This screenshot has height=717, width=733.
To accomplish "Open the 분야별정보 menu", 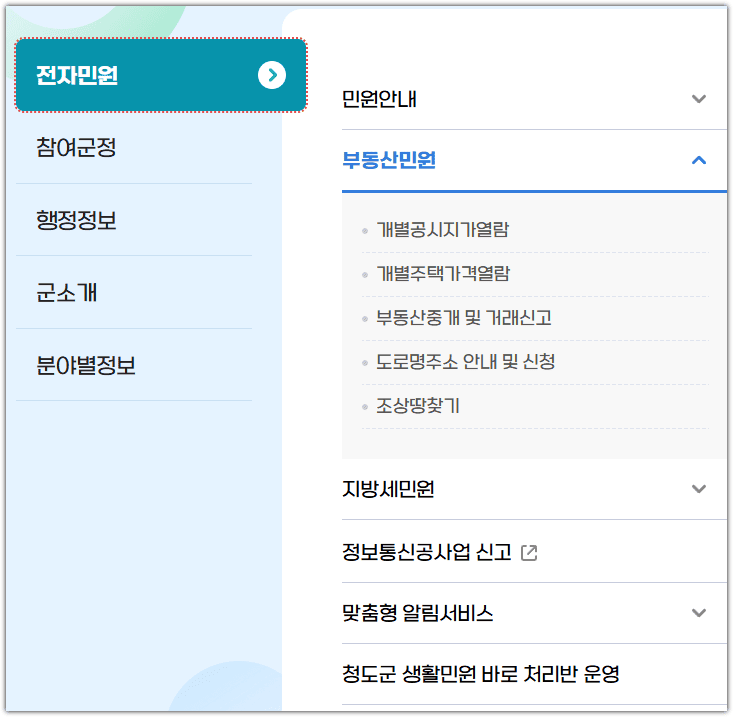I will [86, 365].
